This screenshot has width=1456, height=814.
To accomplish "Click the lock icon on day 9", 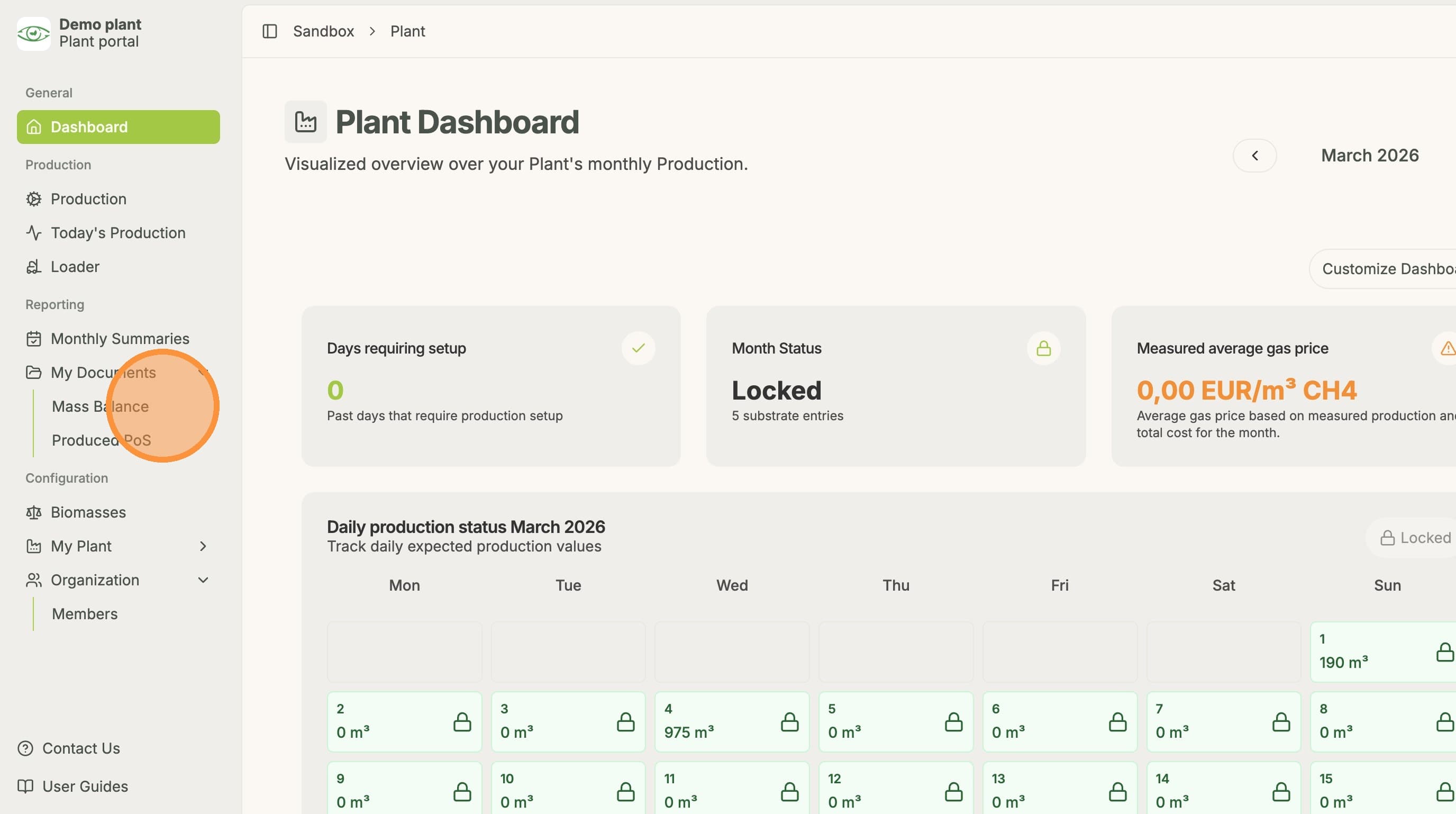I will (462, 792).
